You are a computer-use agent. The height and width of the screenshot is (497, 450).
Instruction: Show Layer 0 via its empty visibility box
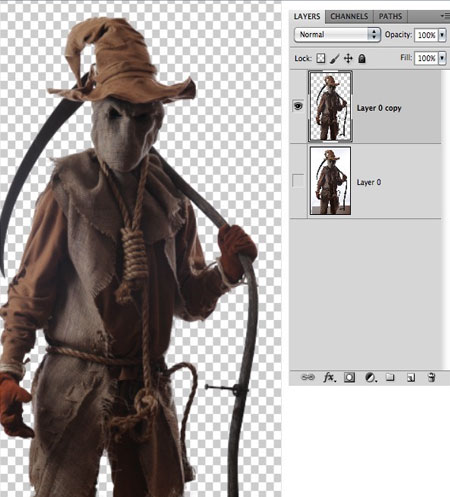pyautogui.click(x=298, y=181)
